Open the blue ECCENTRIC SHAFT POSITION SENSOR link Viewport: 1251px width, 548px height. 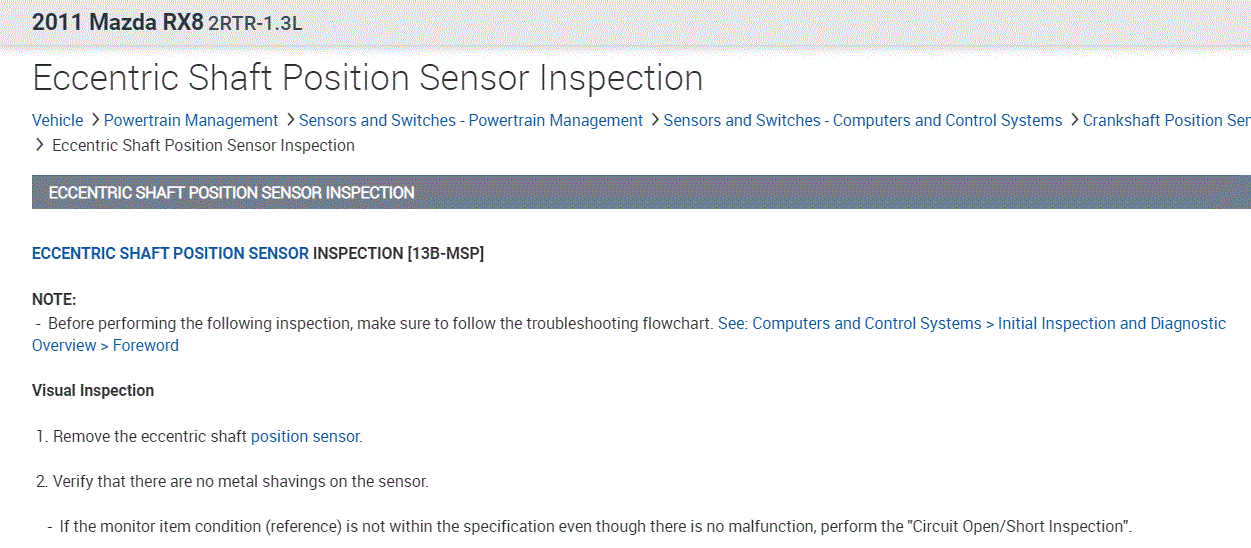170,253
